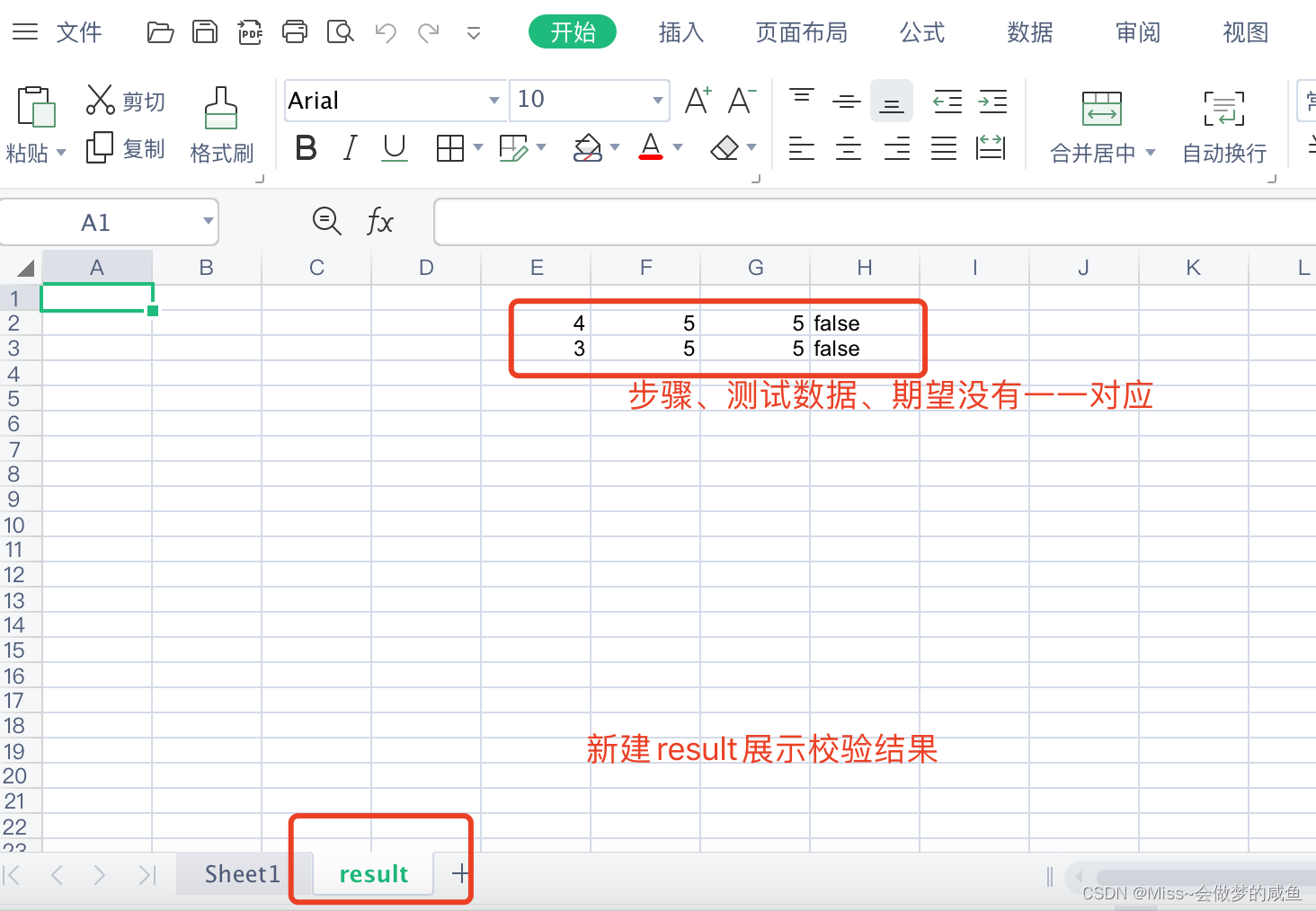The height and width of the screenshot is (911, 1316).
Task: Click the cut scissors button
Action: point(126,101)
